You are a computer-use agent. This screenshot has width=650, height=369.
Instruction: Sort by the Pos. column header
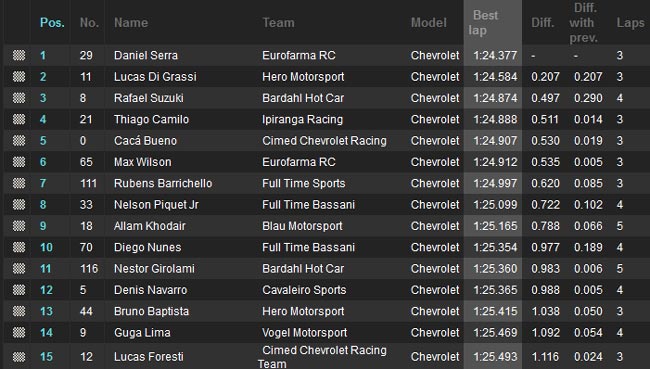click(x=52, y=23)
